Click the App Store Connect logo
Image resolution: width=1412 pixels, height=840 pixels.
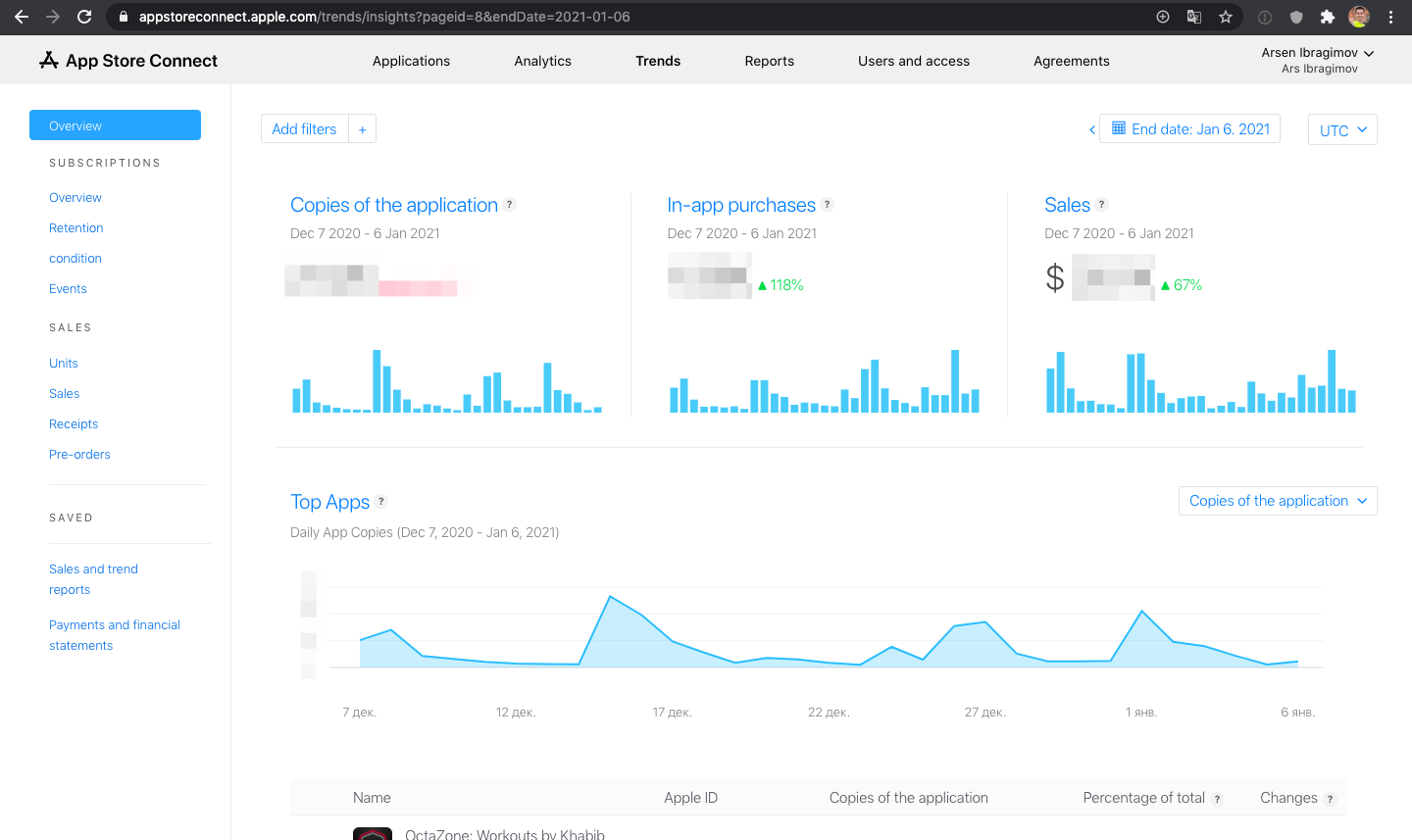128,61
